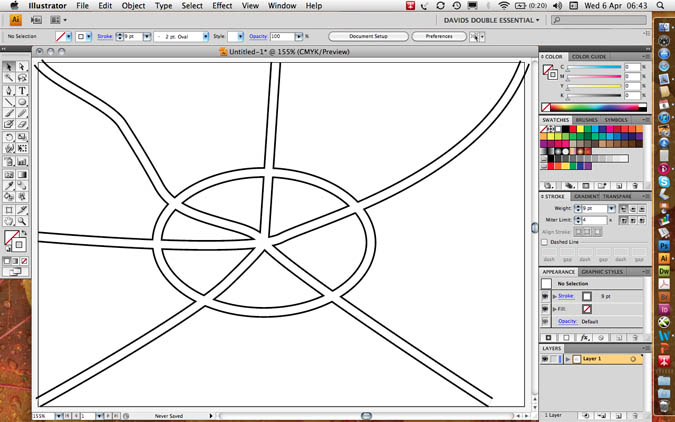Select the Type tool
This screenshot has height=422, width=675.
pos(22,90)
